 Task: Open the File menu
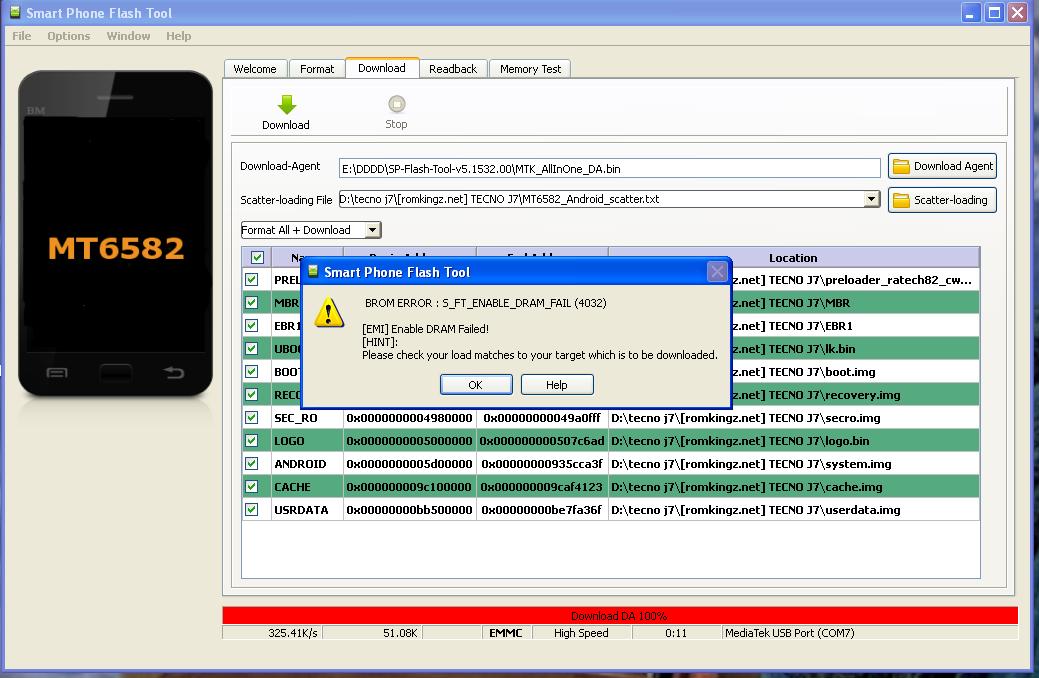pyautogui.click(x=21, y=36)
